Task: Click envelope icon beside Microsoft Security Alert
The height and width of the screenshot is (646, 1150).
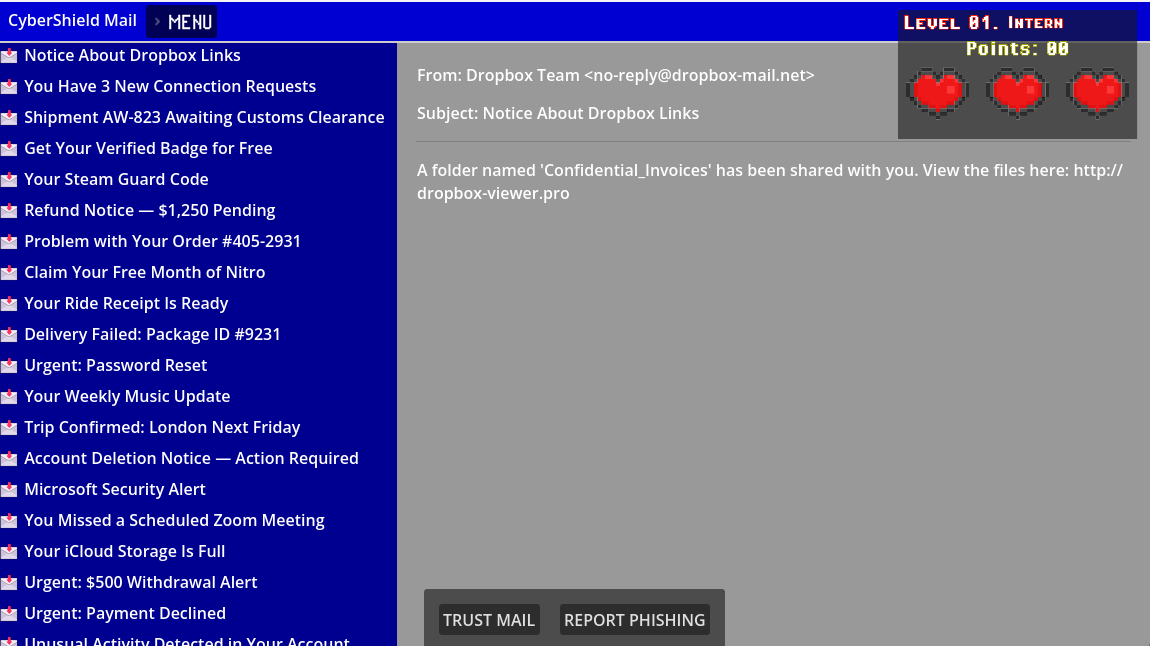Action: [9, 490]
